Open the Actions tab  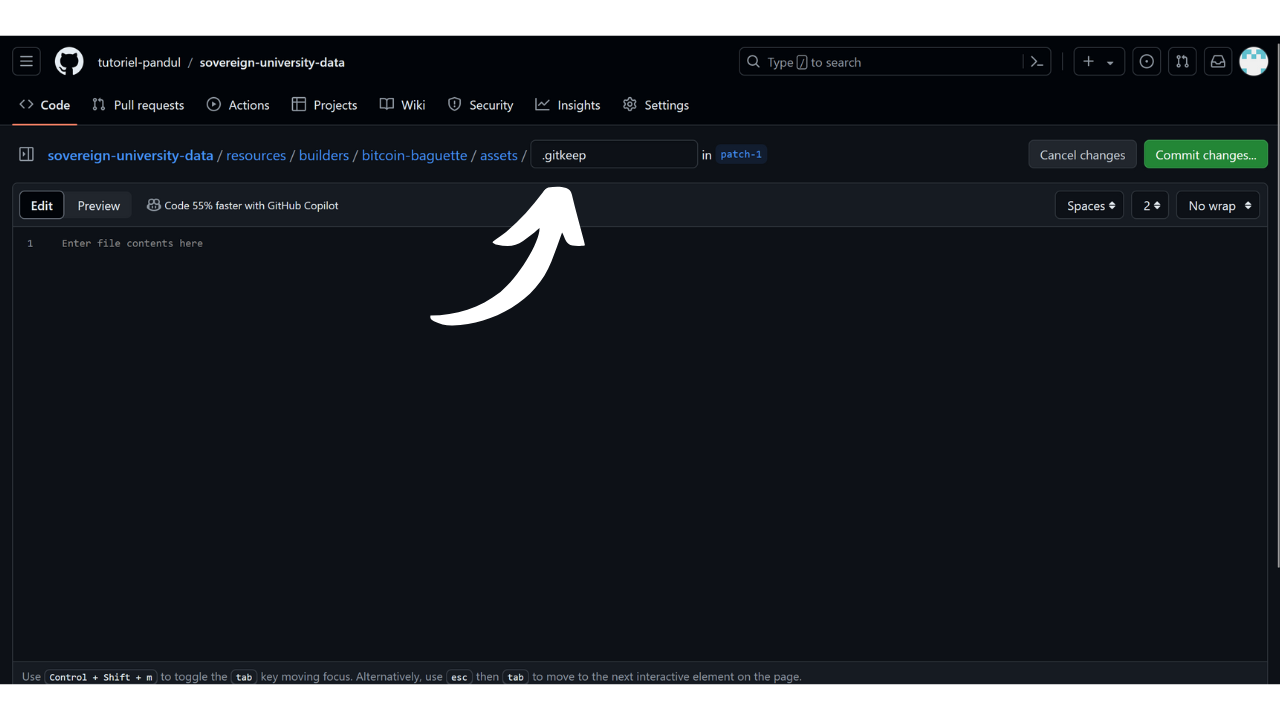(238, 105)
